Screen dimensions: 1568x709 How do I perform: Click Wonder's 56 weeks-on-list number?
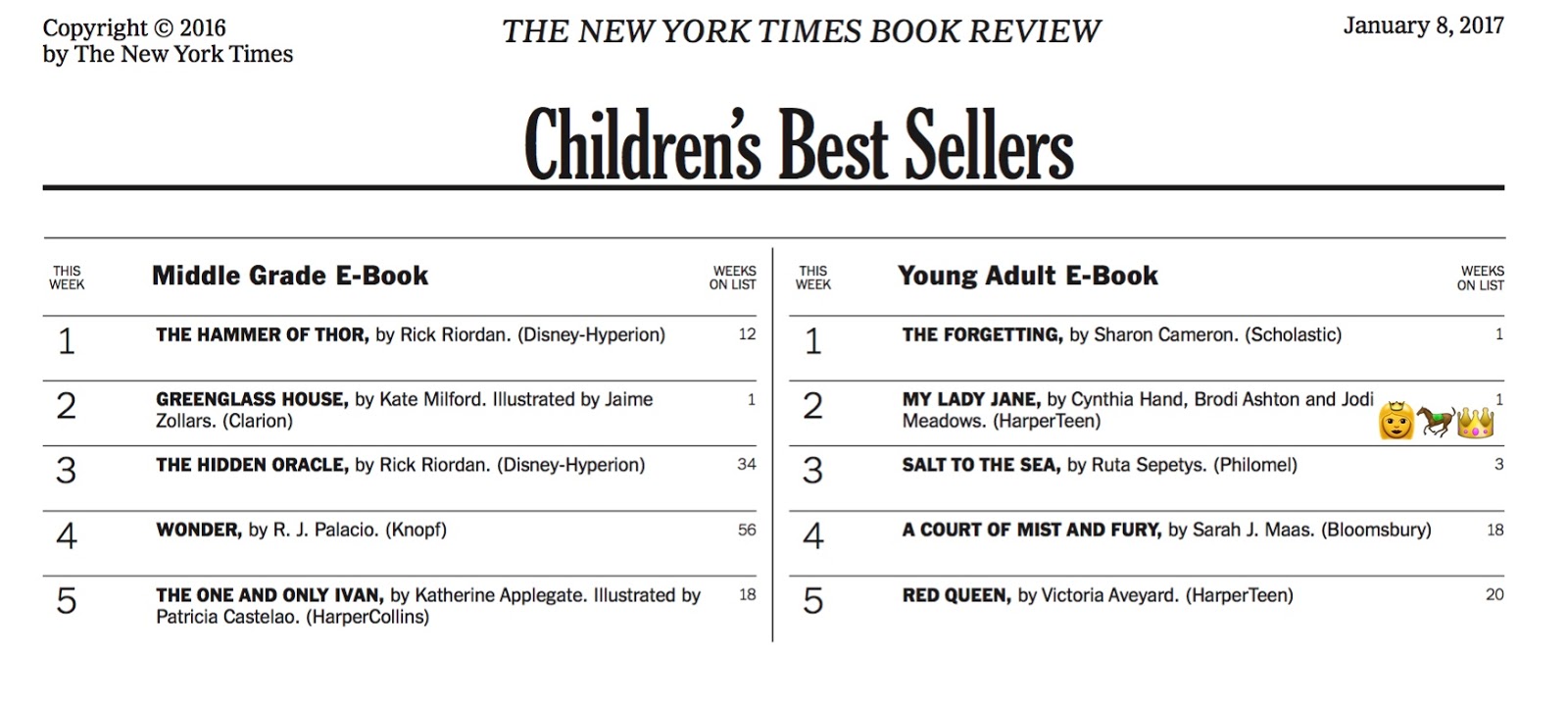pos(747,531)
